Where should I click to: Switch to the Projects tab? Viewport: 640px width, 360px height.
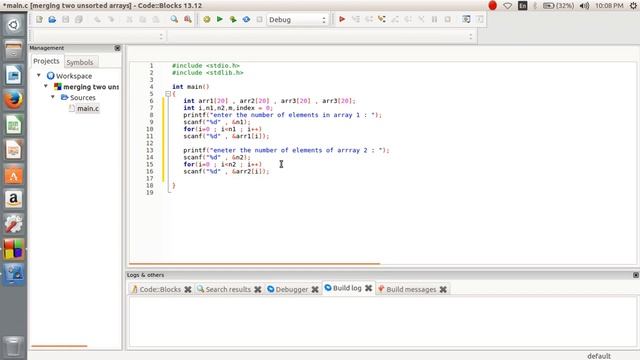[x=46, y=61]
